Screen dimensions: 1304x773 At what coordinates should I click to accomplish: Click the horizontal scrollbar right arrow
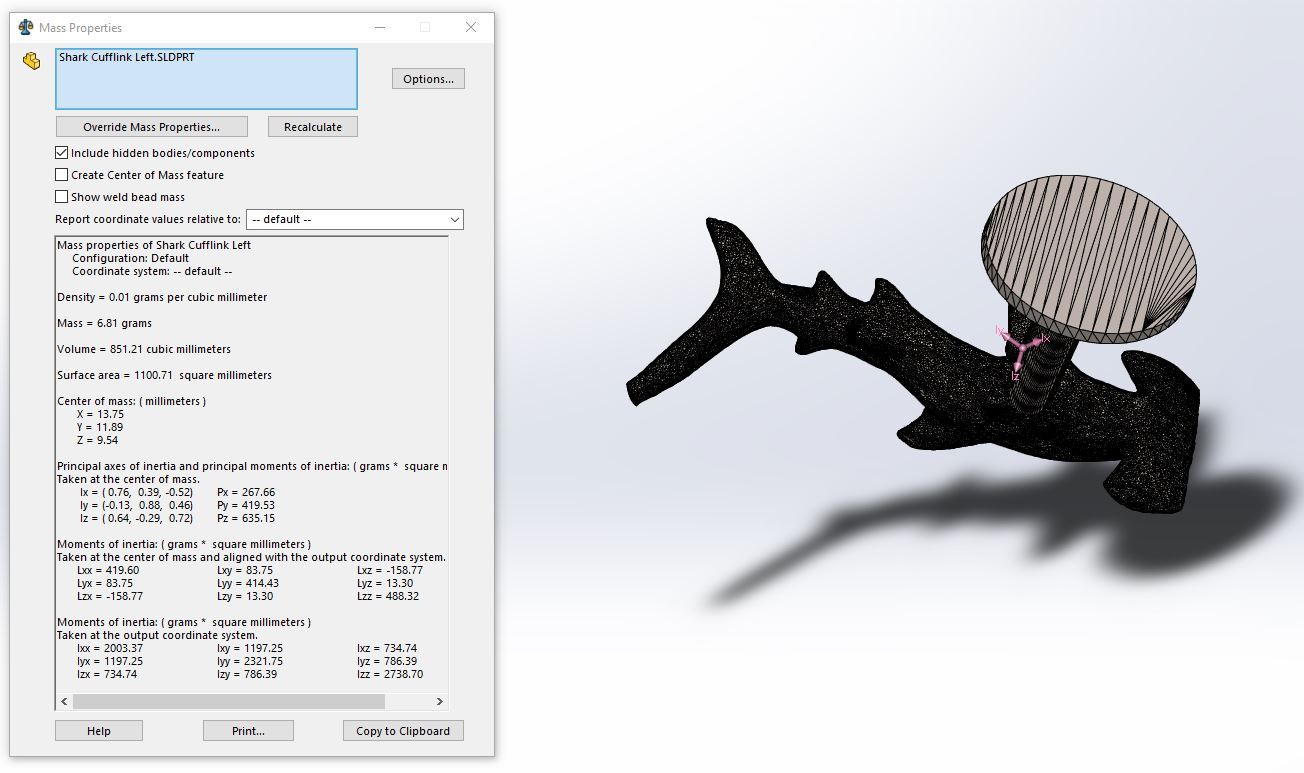439,702
